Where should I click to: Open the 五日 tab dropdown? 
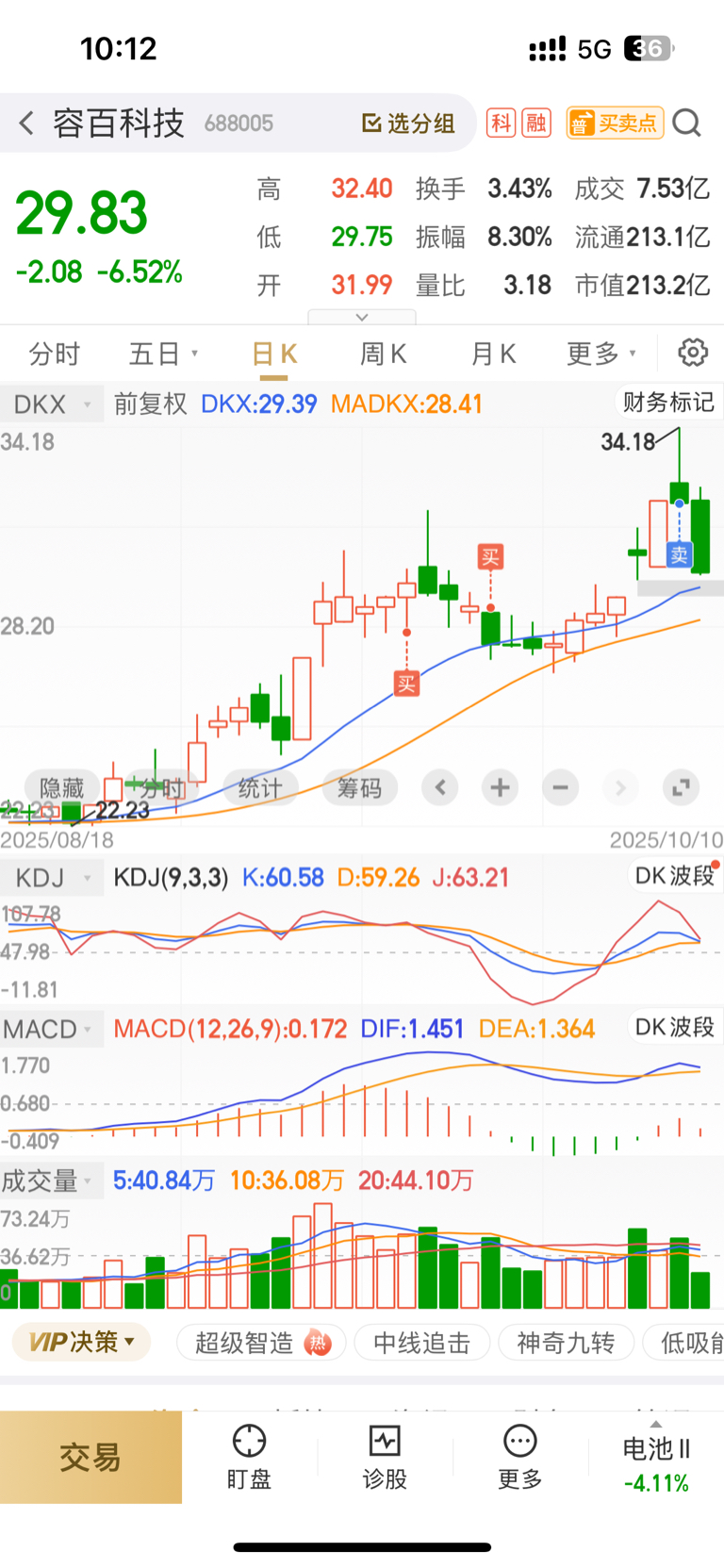(163, 354)
